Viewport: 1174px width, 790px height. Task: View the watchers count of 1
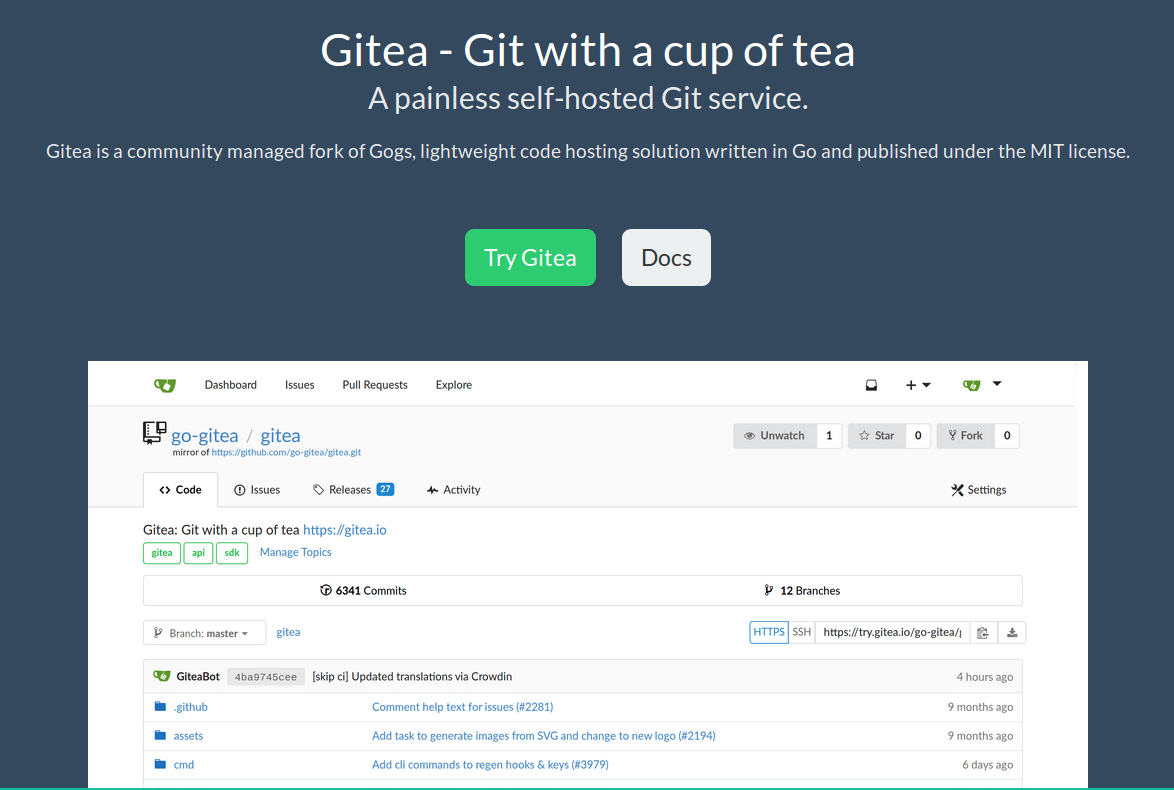pyautogui.click(x=829, y=436)
